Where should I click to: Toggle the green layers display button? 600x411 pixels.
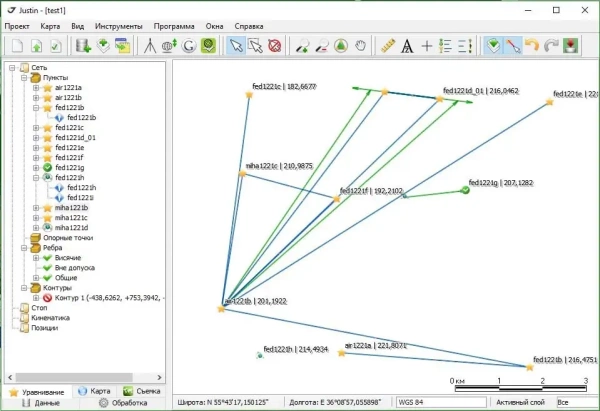[x=493, y=46]
